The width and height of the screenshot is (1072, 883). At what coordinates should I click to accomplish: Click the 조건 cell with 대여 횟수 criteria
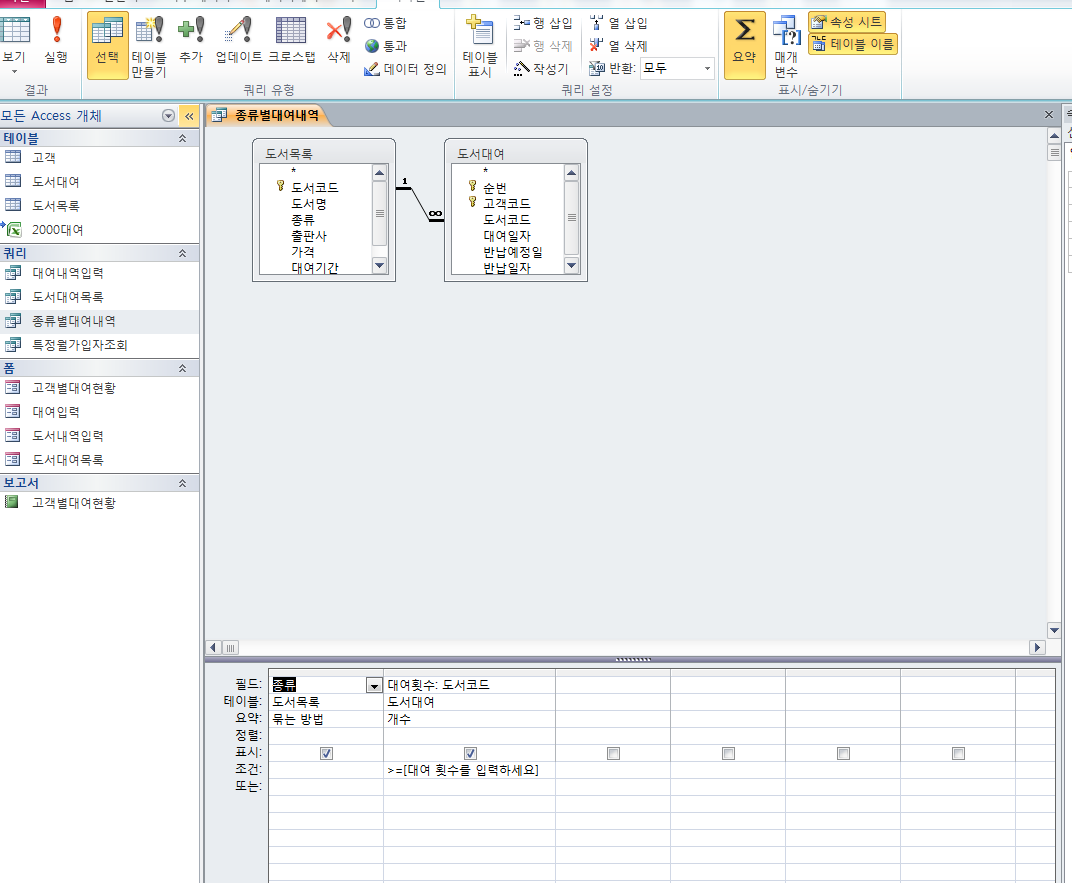[468, 770]
